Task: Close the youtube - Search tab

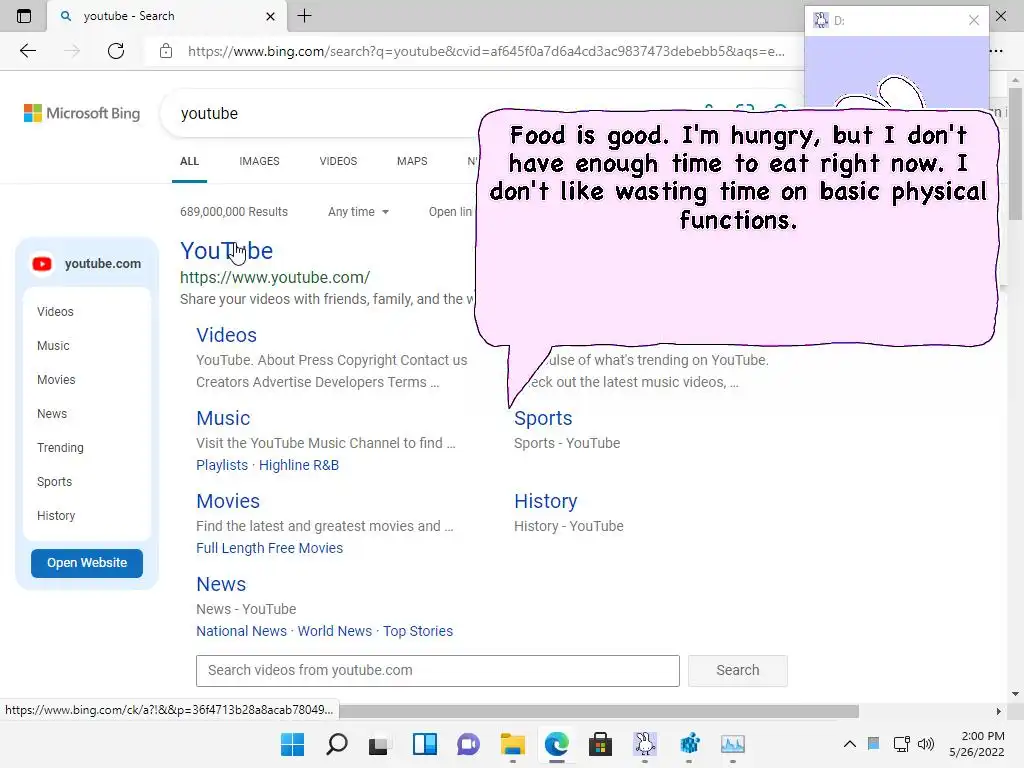Action: click(270, 16)
